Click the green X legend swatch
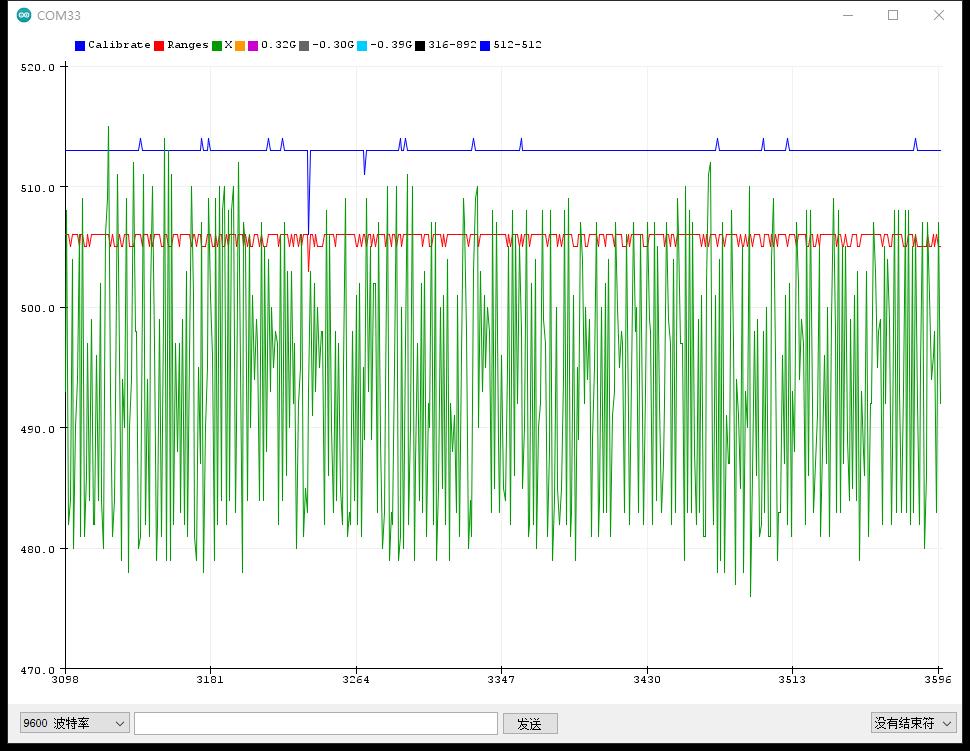 click(217, 46)
